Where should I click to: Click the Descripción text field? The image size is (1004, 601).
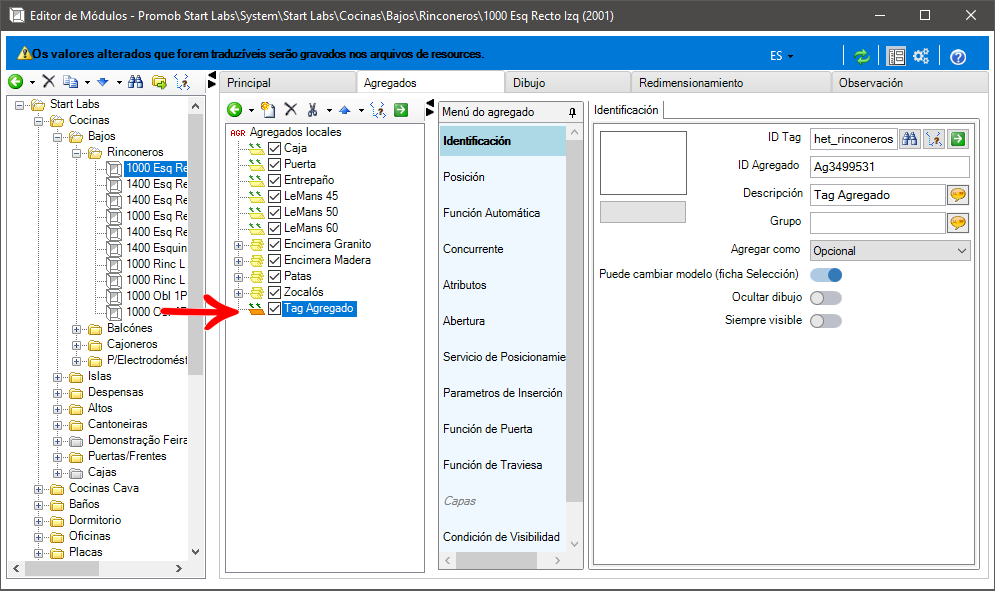click(x=877, y=195)
